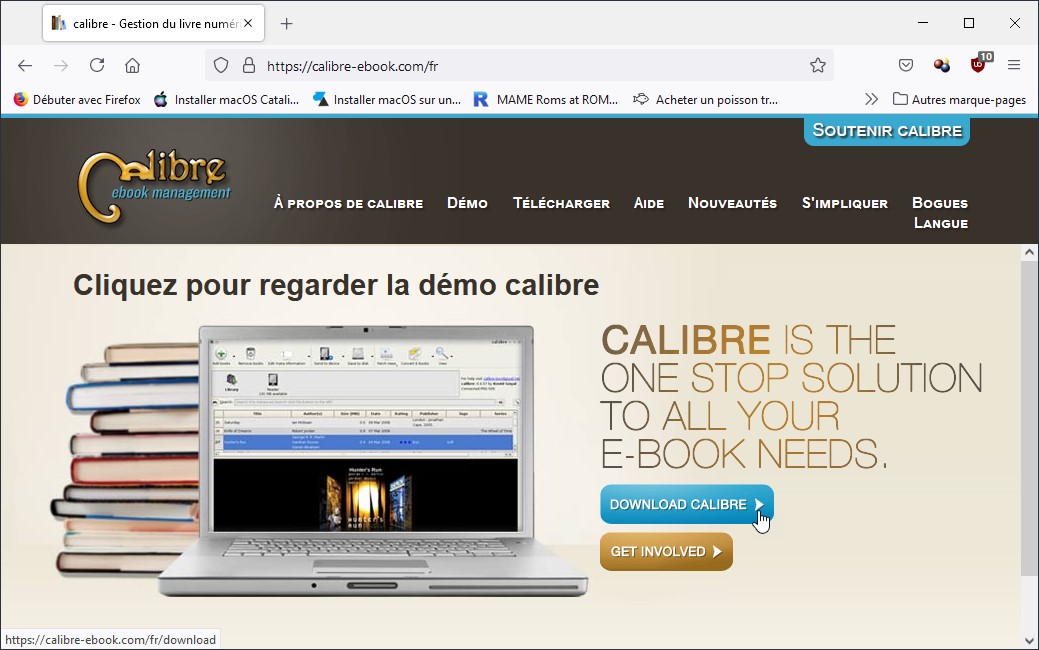Minimize the Firefox window

tap(922, 23)
